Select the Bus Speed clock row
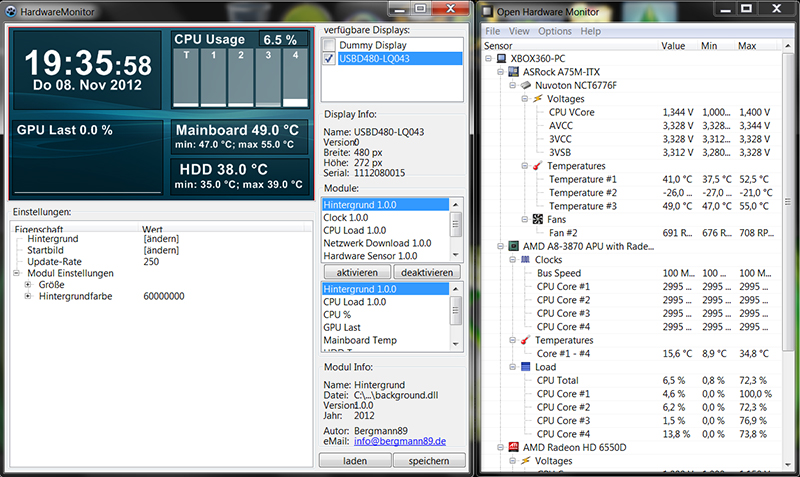The height and width of the screenshot is (477, 800). 631,273
